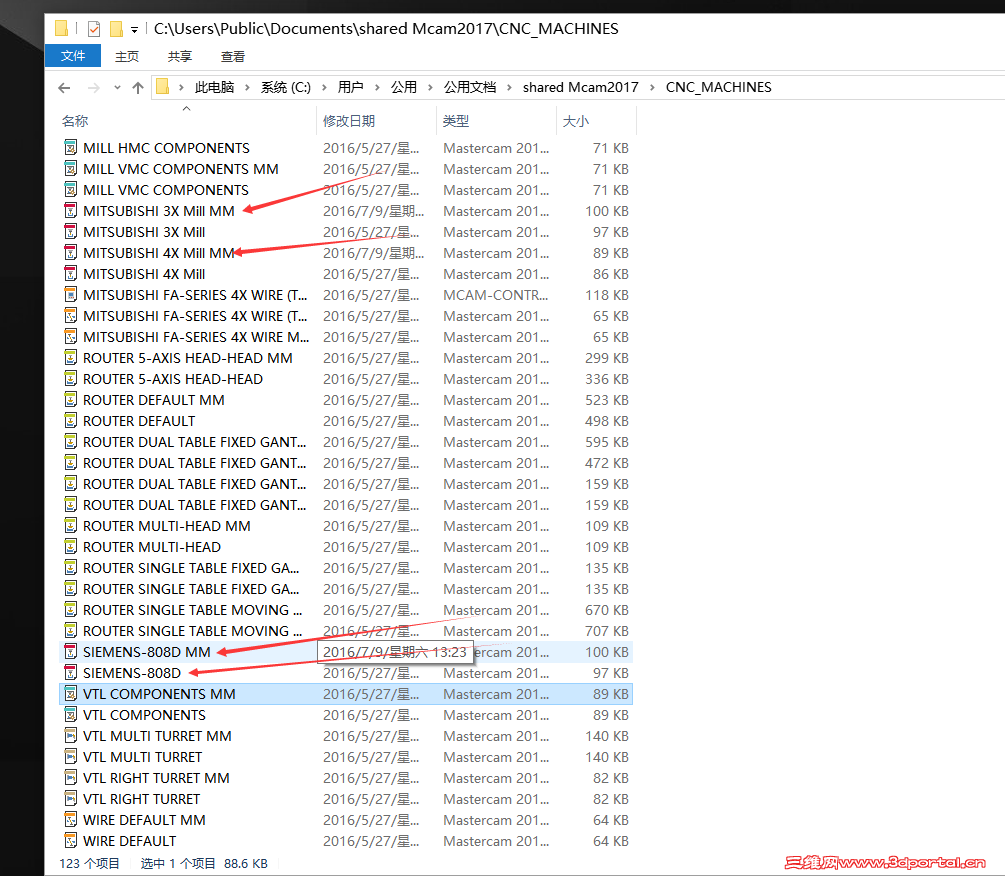The image size is (1005, 876).
Task: Expand chevron after 系统 (C:) in address bar
Action: pos(324,88)
